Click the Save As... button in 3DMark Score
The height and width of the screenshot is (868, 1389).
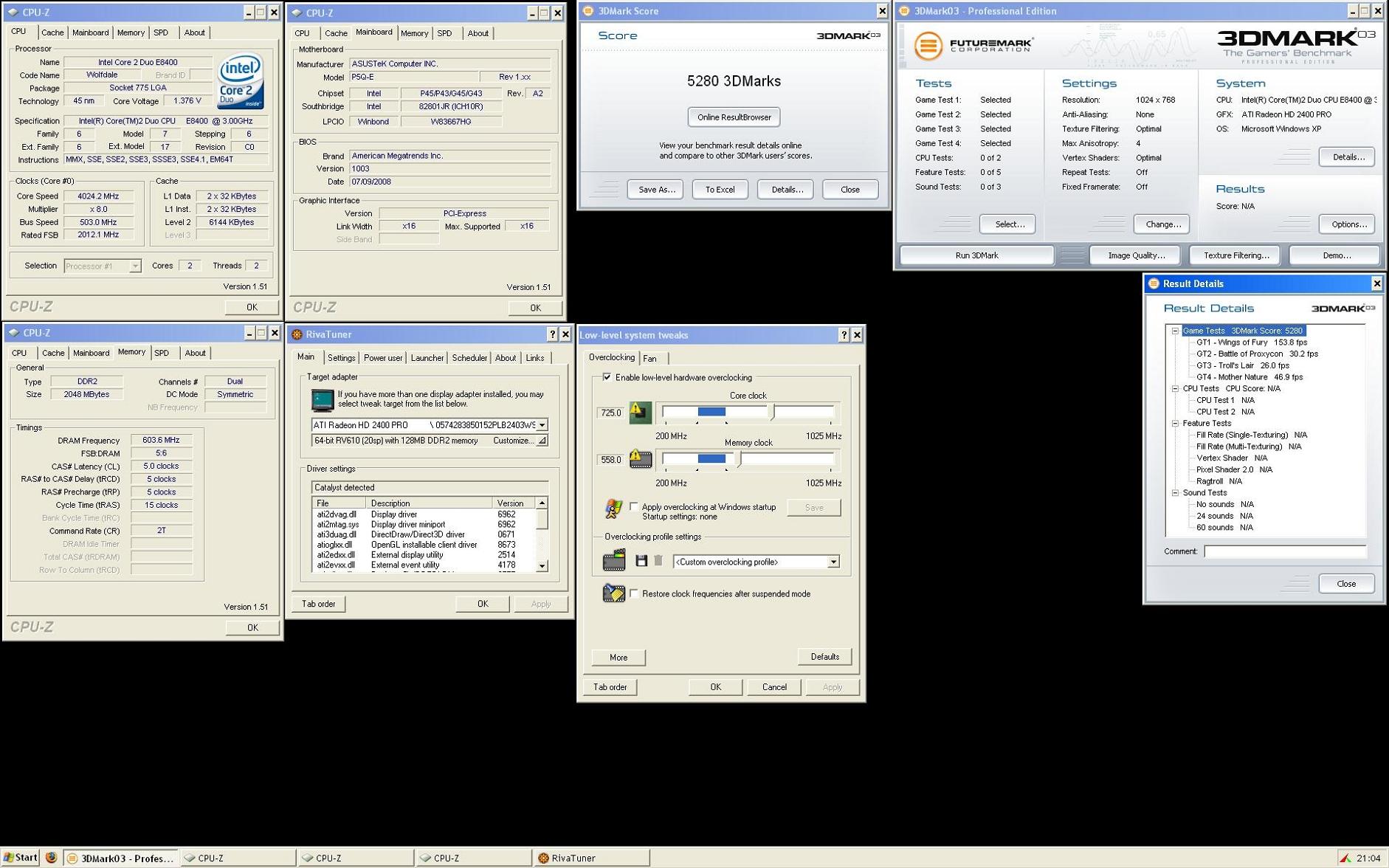click(x=656, y=190)
